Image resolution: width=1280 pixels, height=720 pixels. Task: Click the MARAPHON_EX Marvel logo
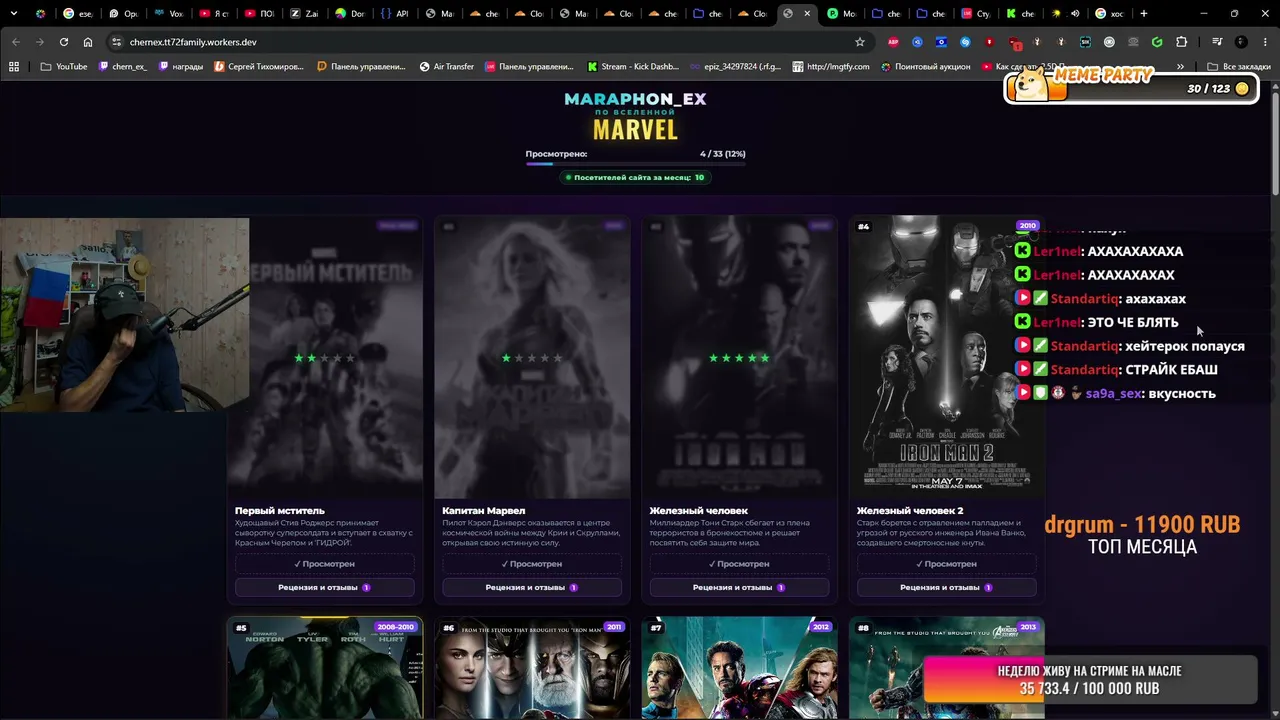(635, 116)
